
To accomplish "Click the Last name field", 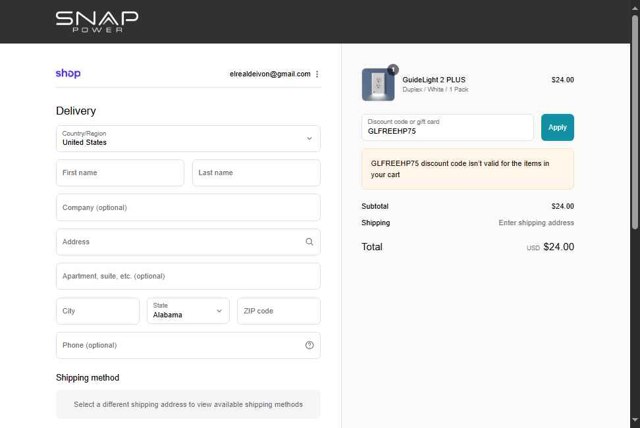I will [x=256, y=173].
